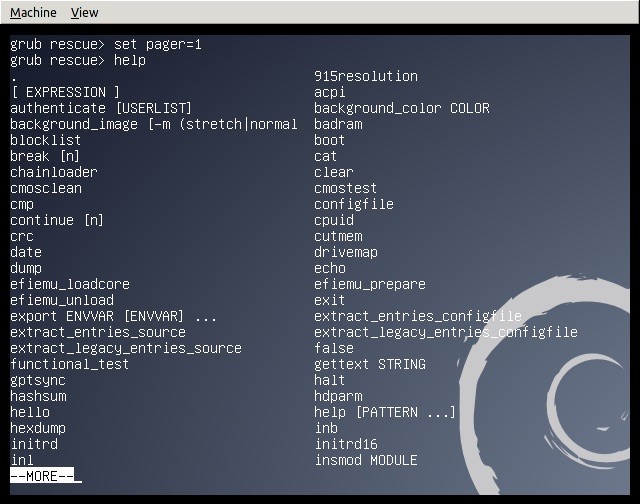Select the 'exit' command
Screen dimensions: 640x504
330,300
